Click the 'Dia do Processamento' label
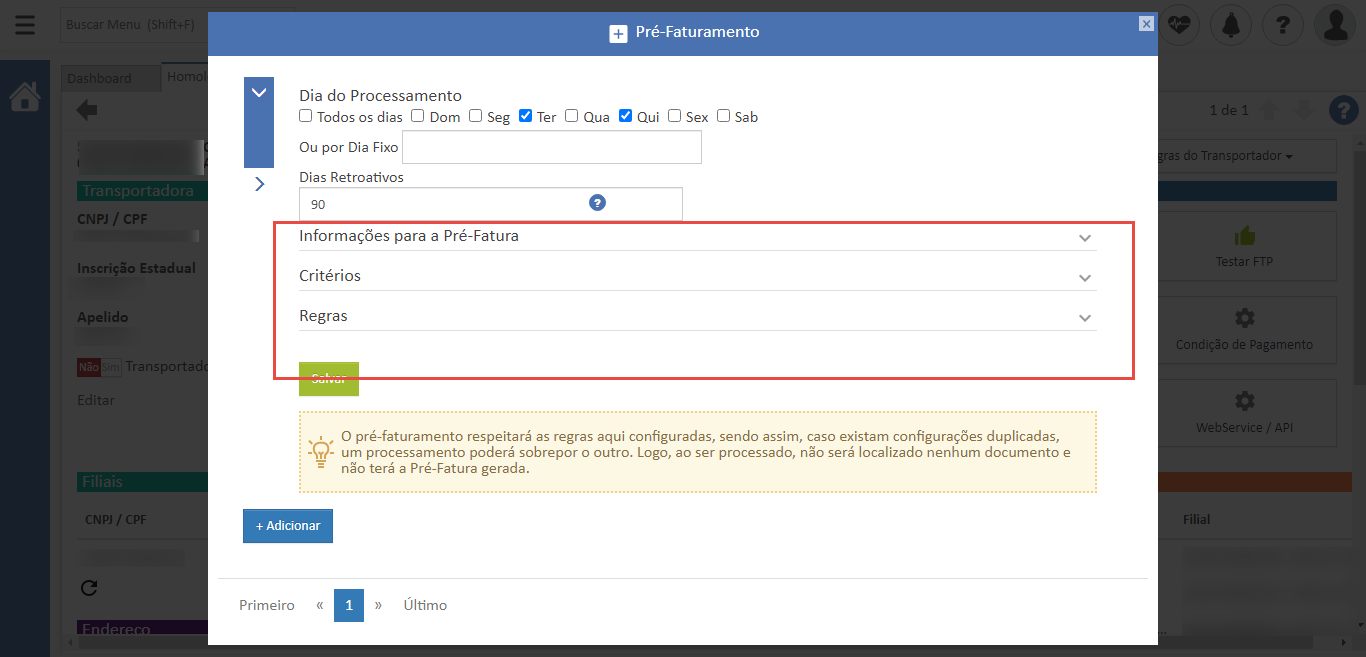 [x=380, y=96]
